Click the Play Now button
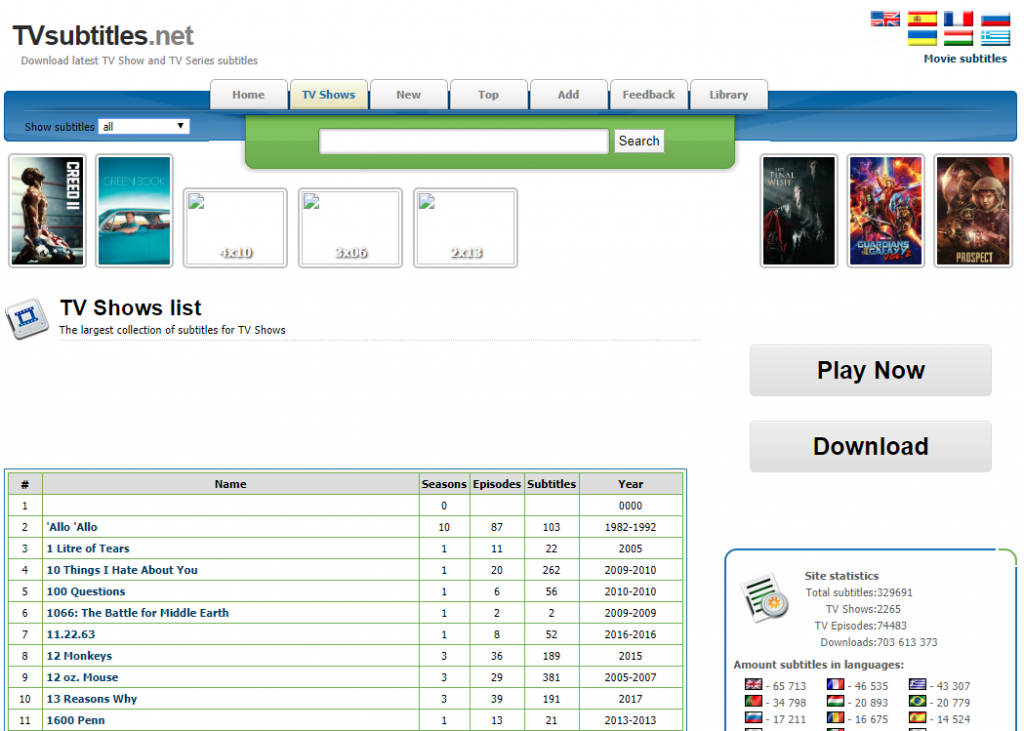Viewport: 1024px width, 731px height. (x=870, y=370)
